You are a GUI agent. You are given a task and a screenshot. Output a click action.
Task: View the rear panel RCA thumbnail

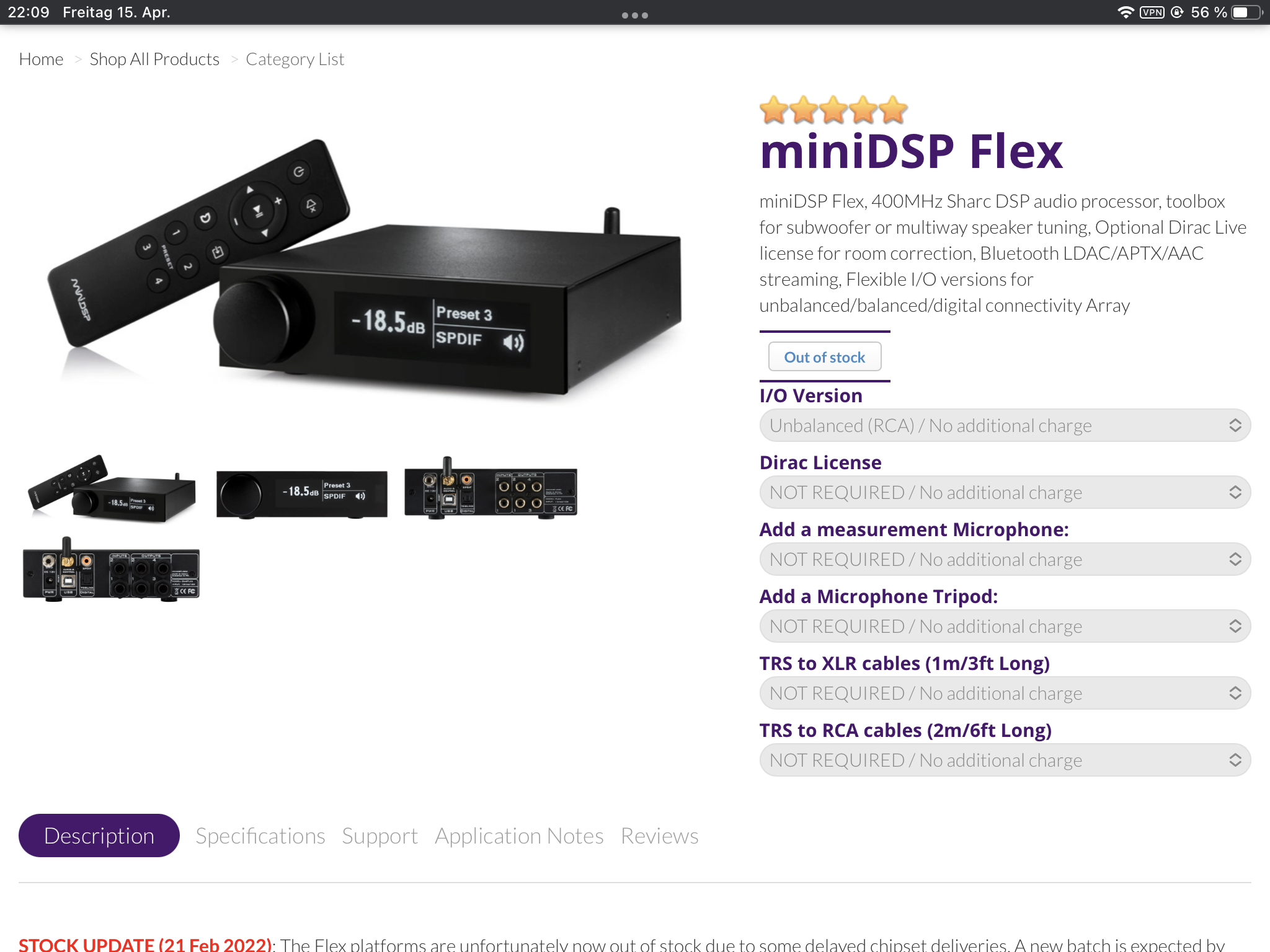491,490
